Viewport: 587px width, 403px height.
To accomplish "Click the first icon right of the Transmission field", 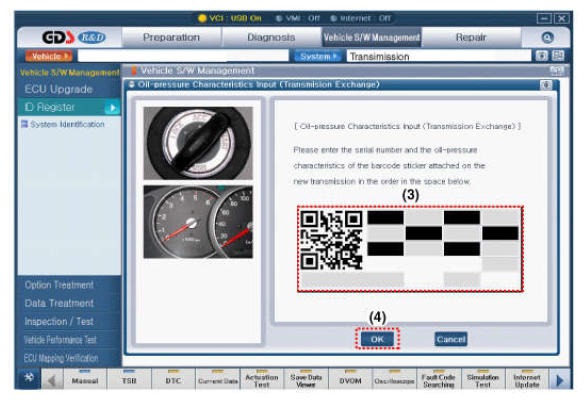I will (541, 56).
